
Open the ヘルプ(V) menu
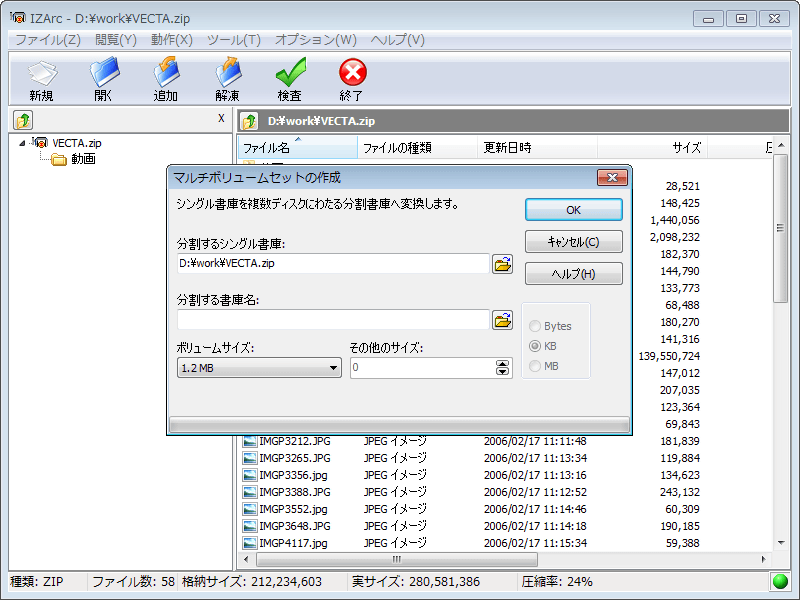click(x=397, y=40)
